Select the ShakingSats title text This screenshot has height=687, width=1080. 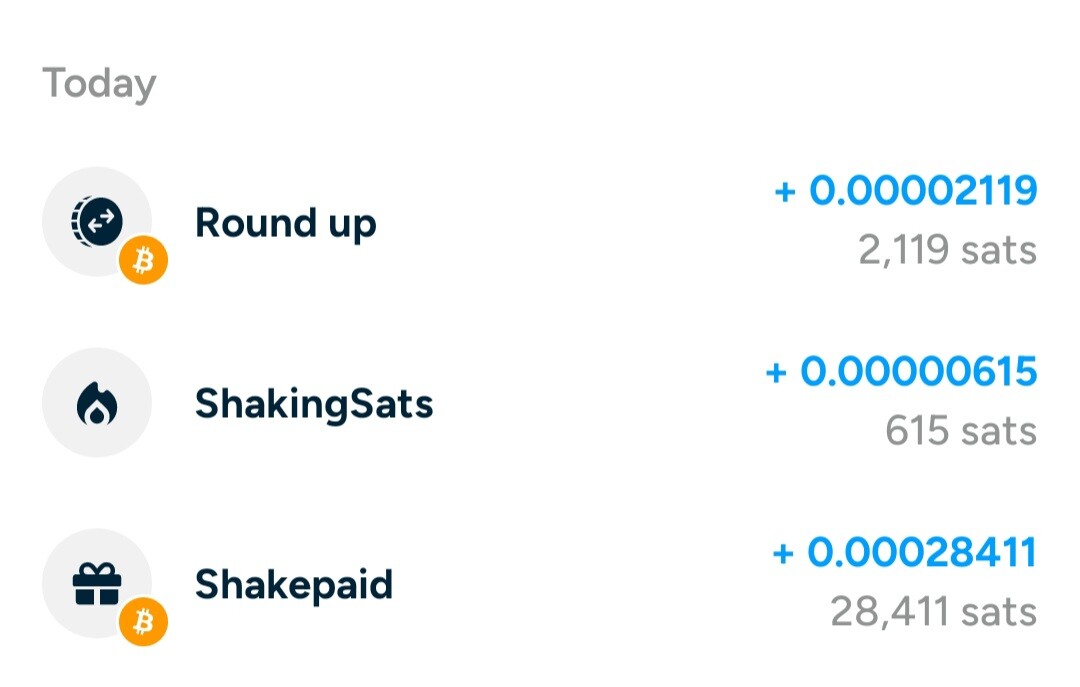pos(314,404)
